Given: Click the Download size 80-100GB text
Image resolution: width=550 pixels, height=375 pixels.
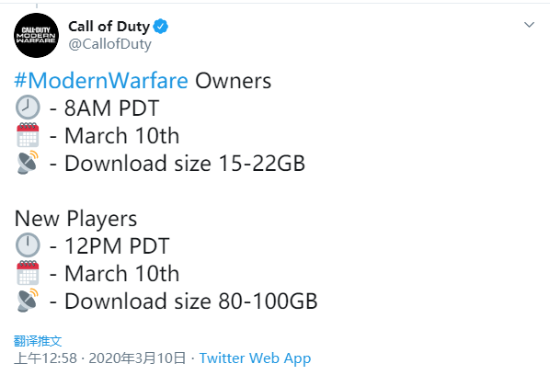Looking at the screenshot, I should (x=191, y=301).
